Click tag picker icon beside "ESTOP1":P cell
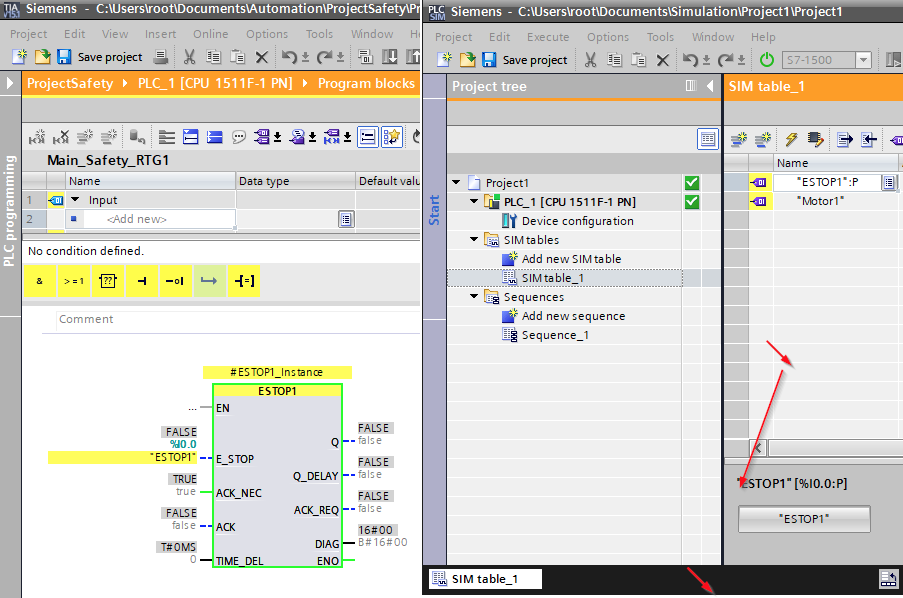903x598 pixels. 889,183
